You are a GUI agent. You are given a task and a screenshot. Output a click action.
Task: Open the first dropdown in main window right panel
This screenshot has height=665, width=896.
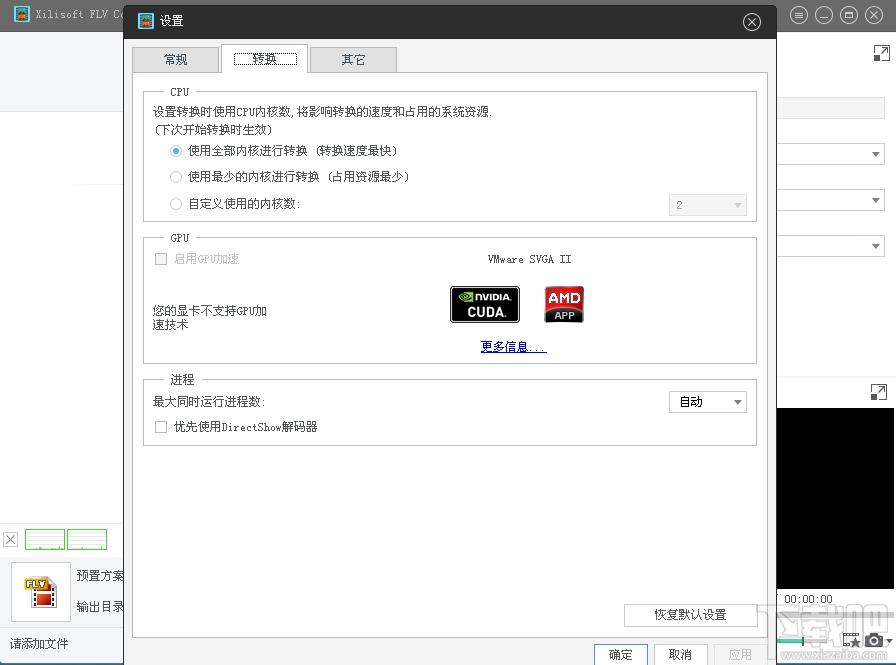tap(831, 154)
